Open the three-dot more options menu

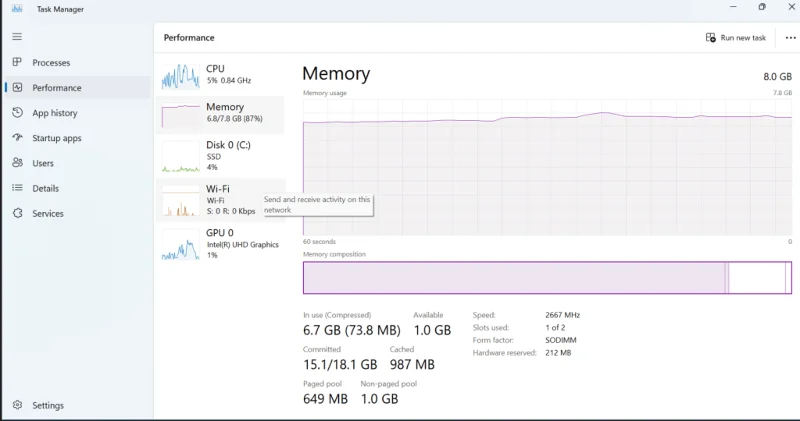790,38
